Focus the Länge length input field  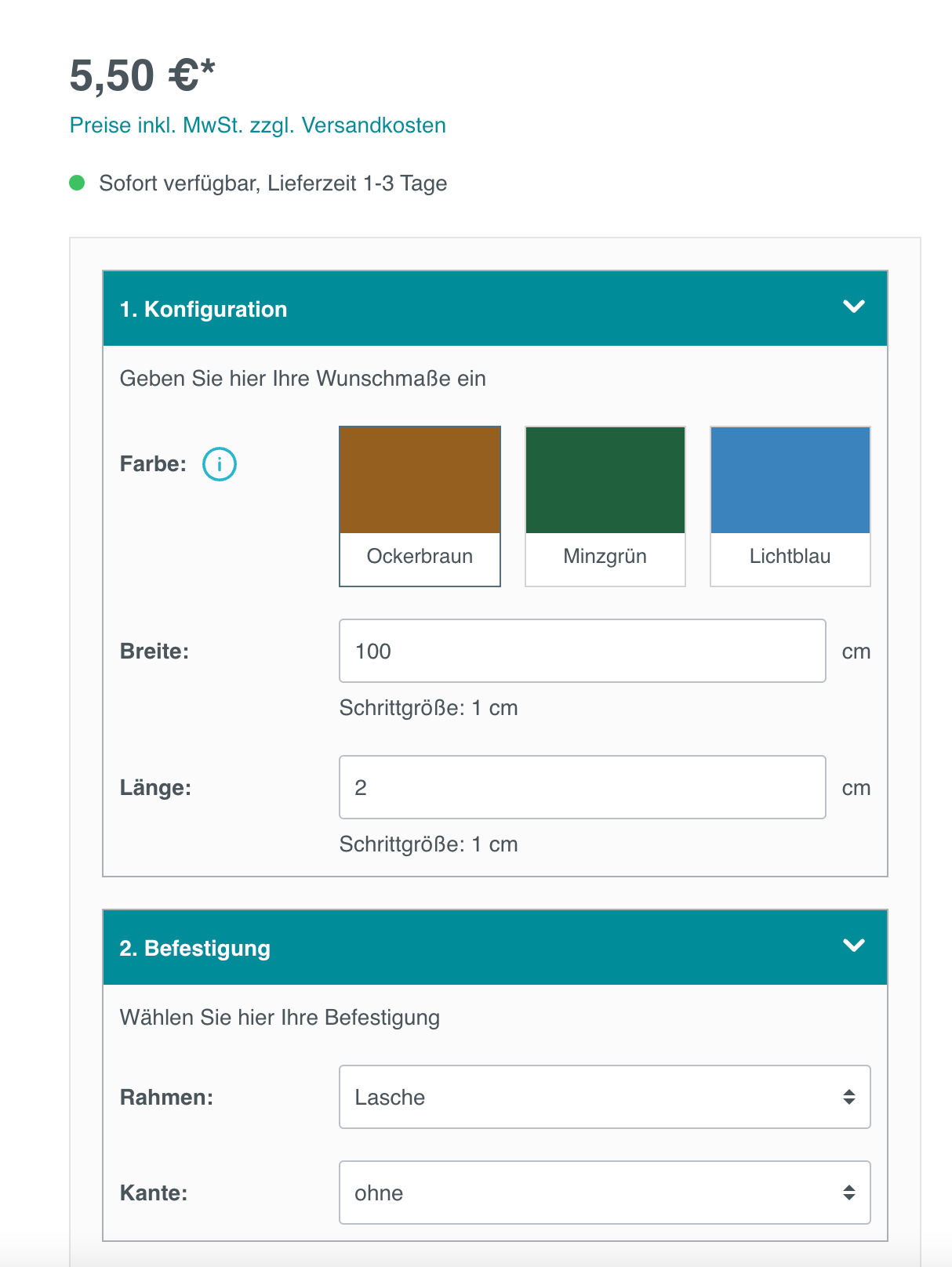[582, 787]
